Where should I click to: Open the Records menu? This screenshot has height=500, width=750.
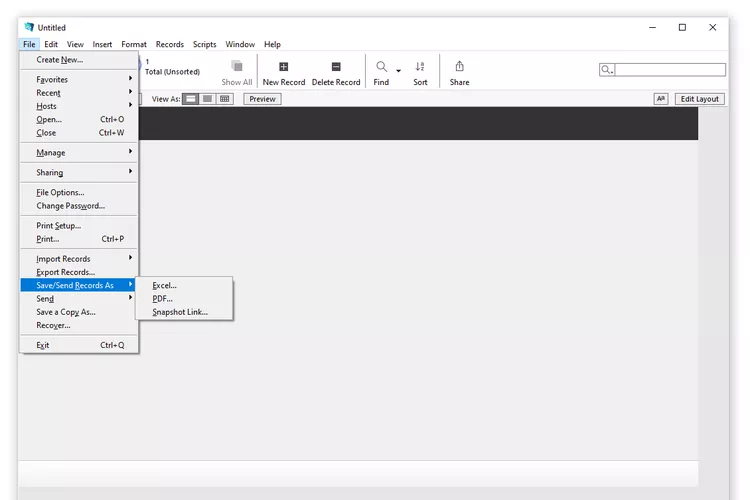pos(170,44)
